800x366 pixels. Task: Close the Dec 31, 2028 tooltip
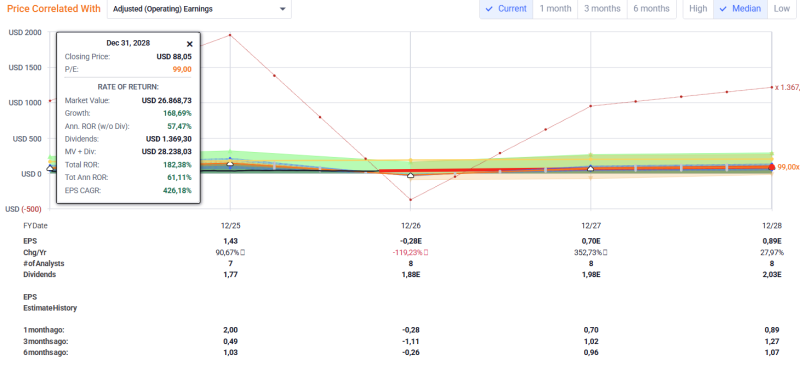pyautogui.click(x=190, y=44)
